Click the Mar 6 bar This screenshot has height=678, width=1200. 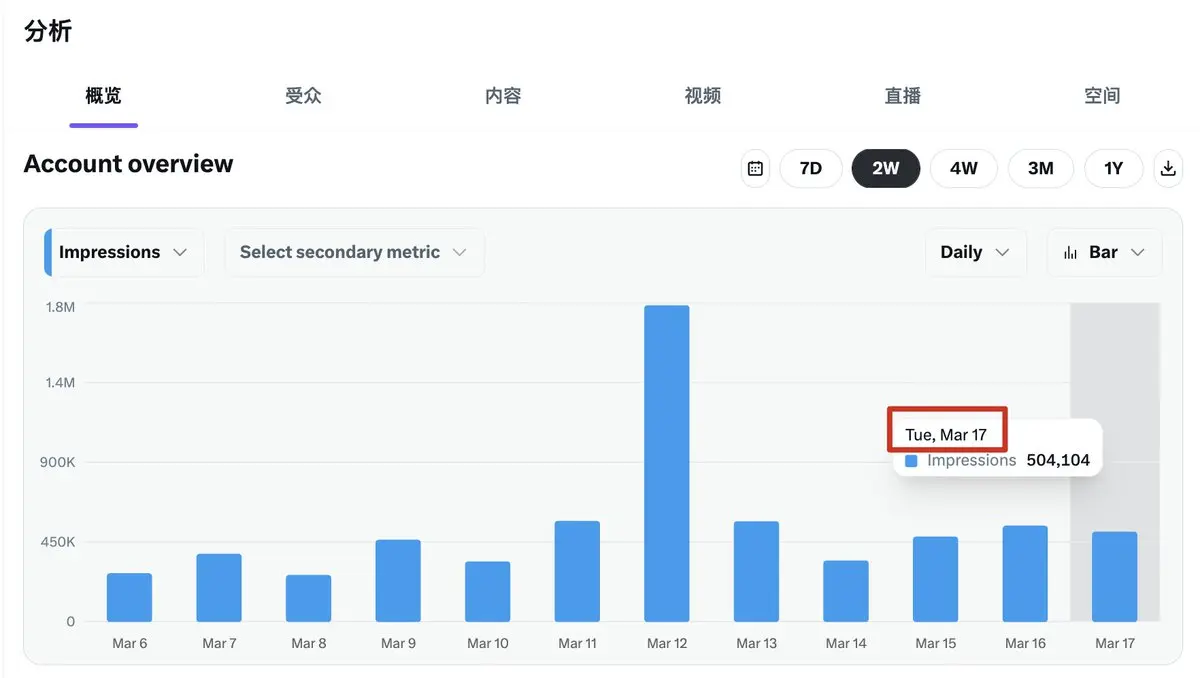point(129,597)
